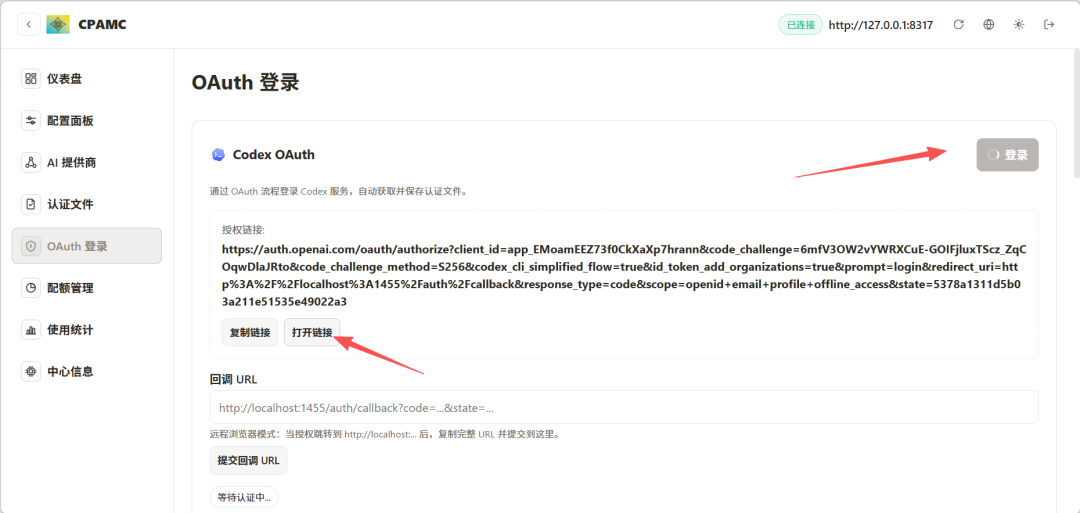Click the quota management pie icon
This screenshot has height=513, width=1080.
30,288
